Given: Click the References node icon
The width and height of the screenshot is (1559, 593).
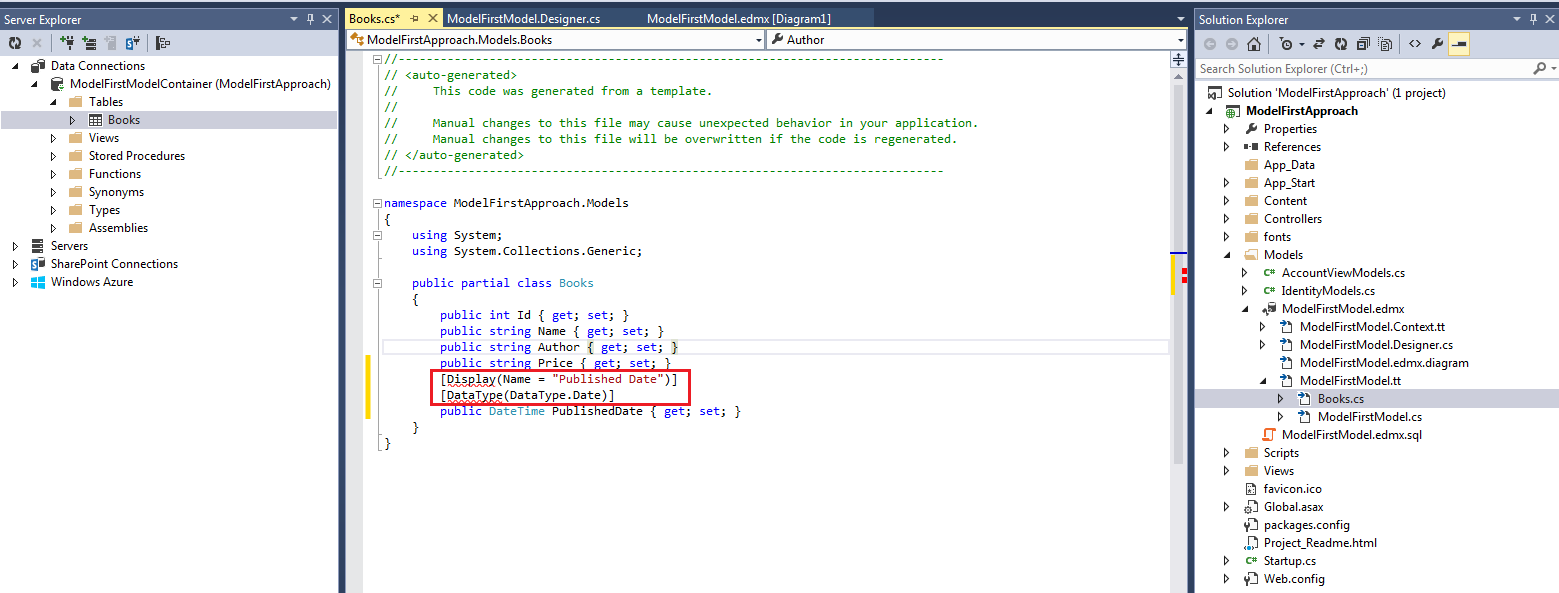Looking at the screenshot, I should 1251,147.
